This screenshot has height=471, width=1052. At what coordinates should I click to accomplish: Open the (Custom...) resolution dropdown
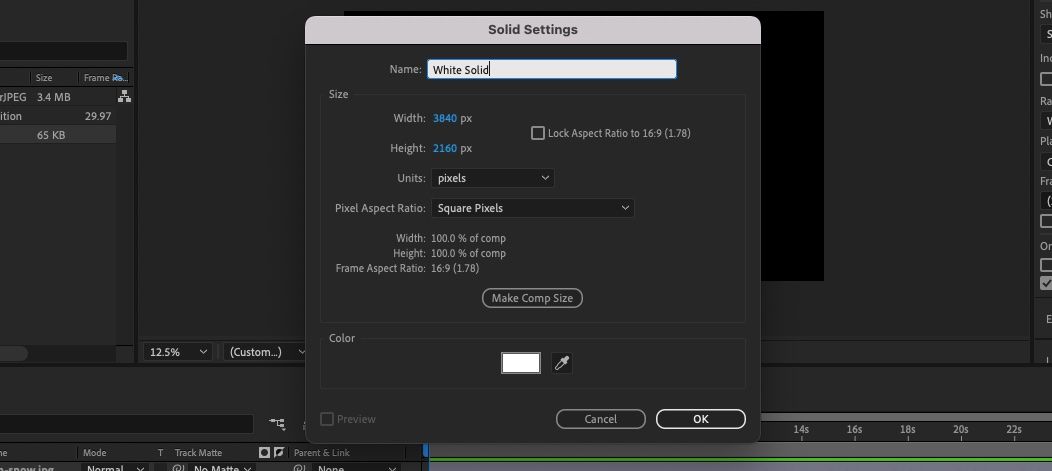coord(264,352)
